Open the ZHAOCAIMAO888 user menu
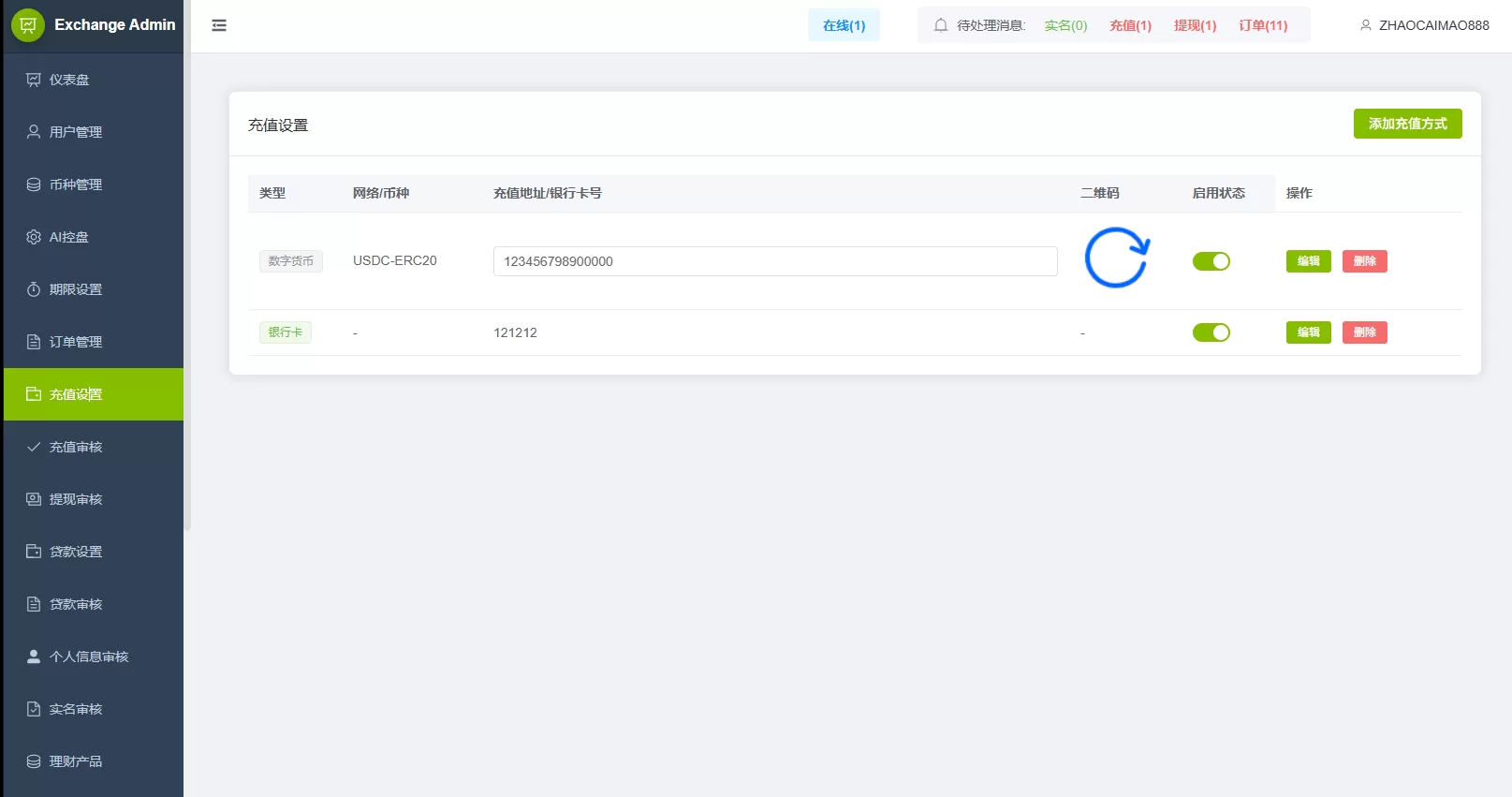1512x797 pixels. [x=1424, y=25]
